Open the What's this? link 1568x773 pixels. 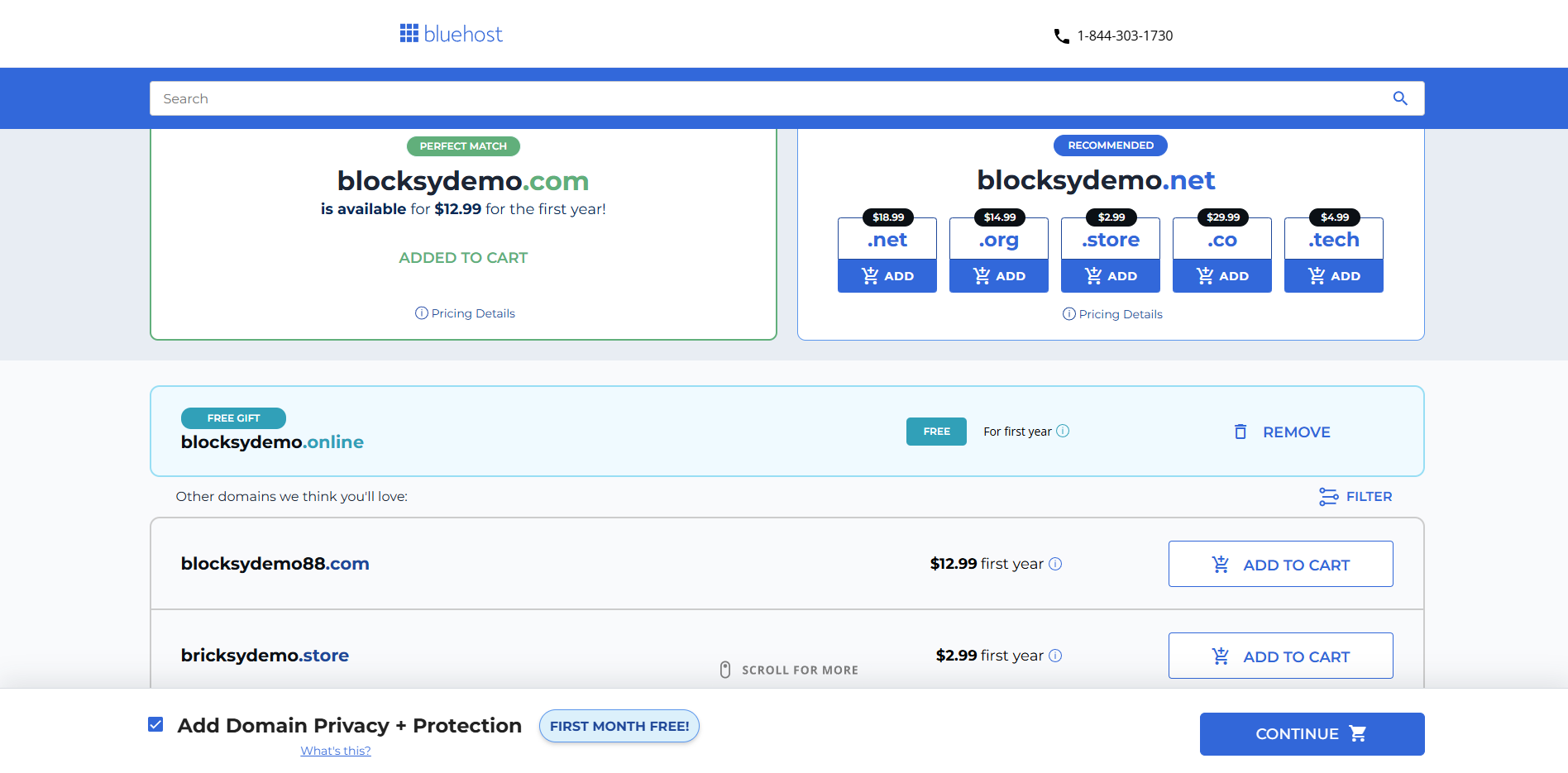336,751
